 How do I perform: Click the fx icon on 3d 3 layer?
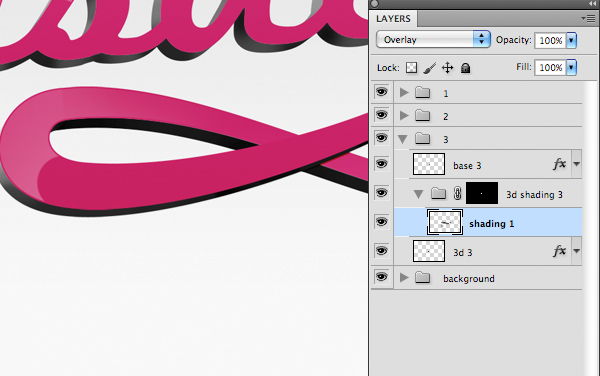click(559, 251)
